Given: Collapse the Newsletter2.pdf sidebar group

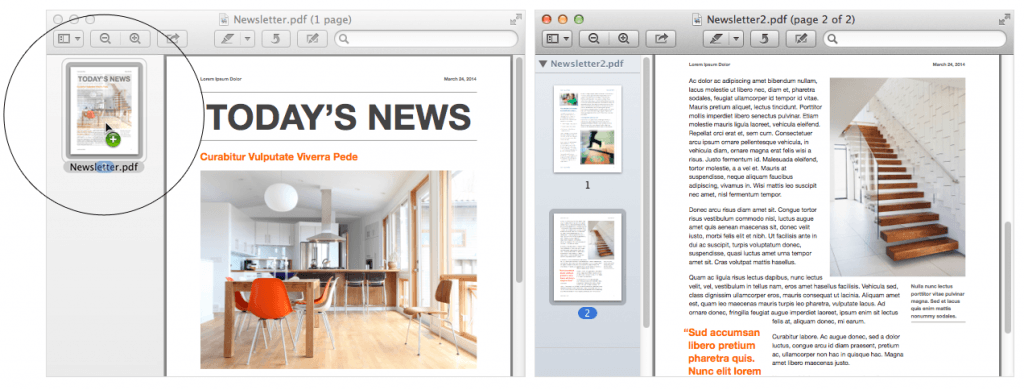Looking at the screenshot, I should 543,64.
